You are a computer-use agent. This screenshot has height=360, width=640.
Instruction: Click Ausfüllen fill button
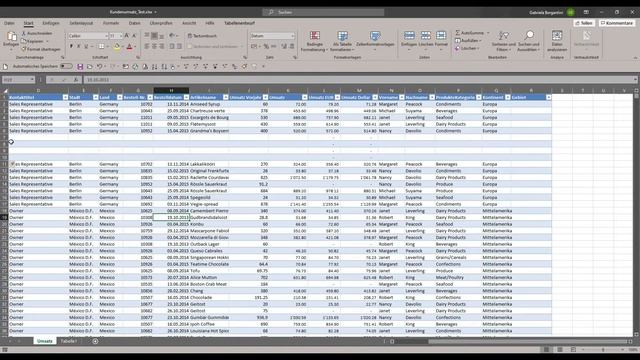(468, 40)
